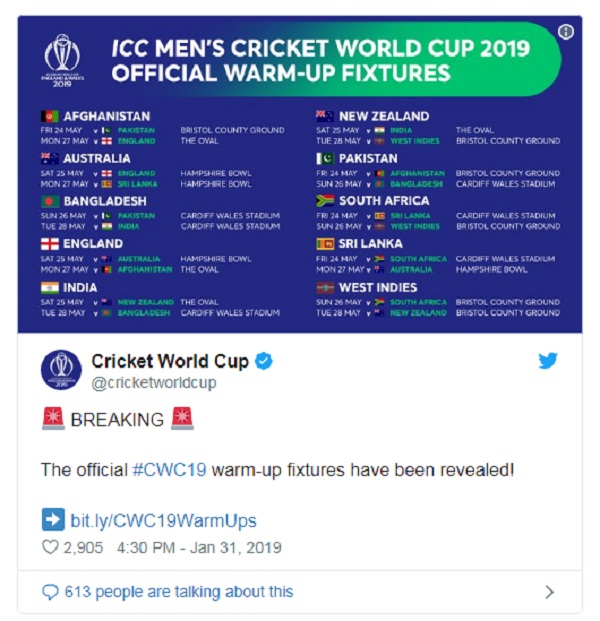The height and width of the screenshot is (621, 600).
Task: Click the 2,905 likes count
Action: pos(83,547)
